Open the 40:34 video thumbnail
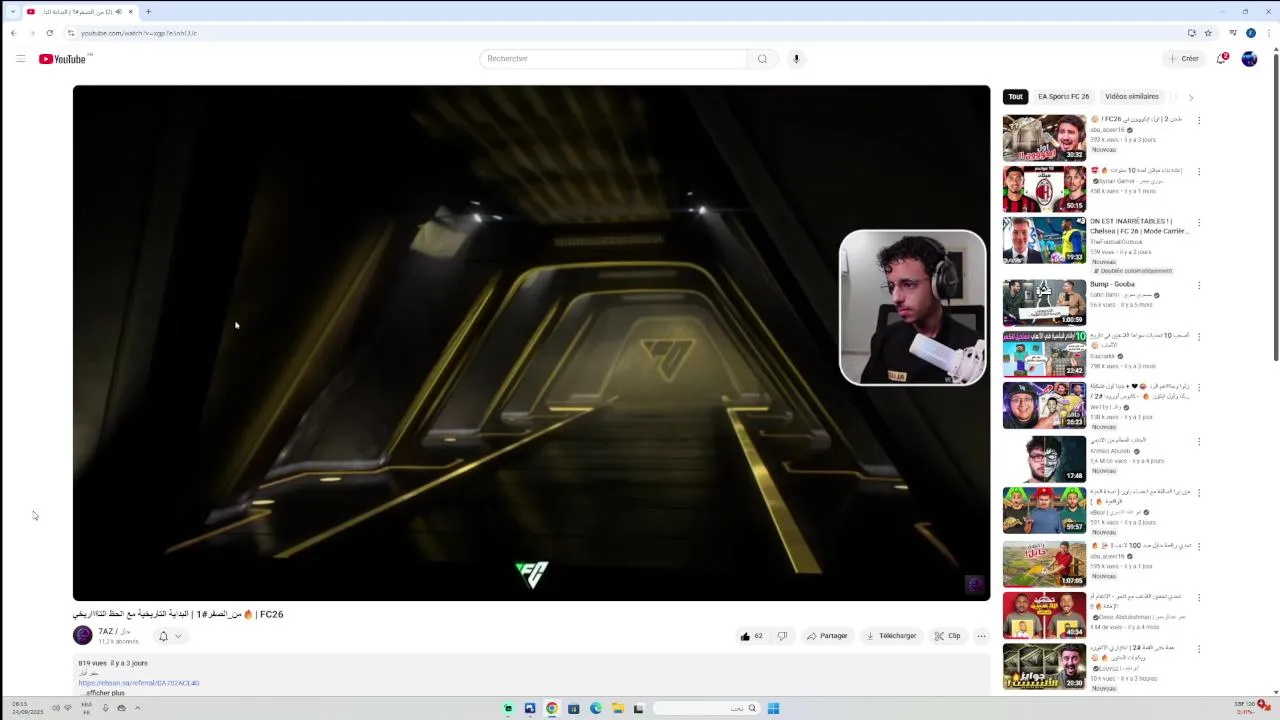1280x720 pixels. [x=1044, y=616]
